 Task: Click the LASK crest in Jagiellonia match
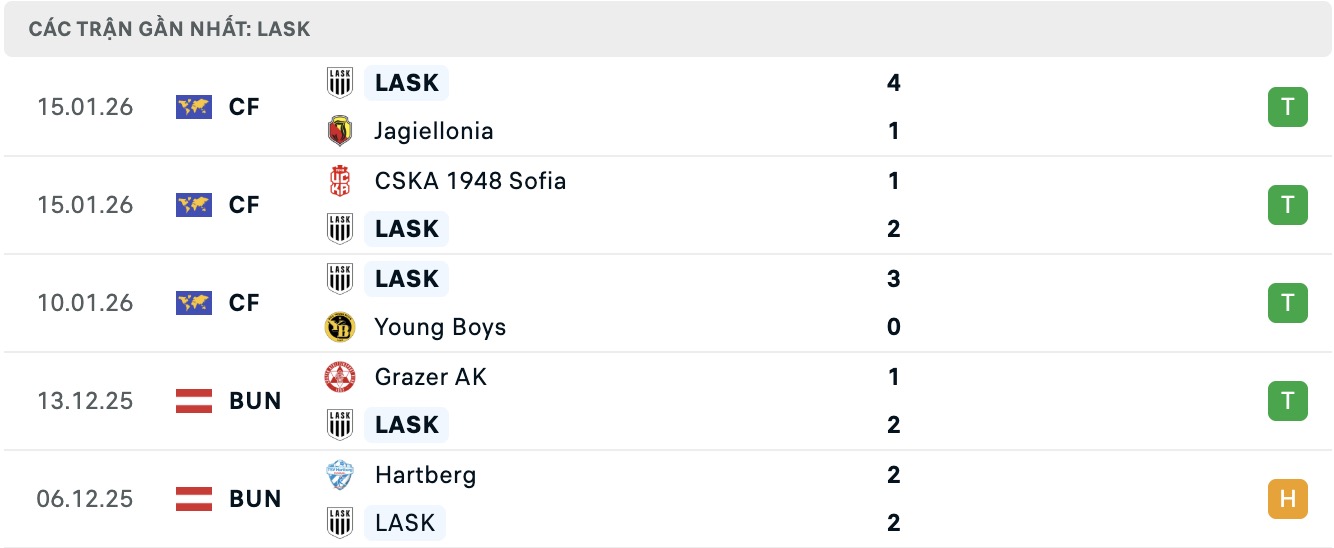point(340,83)
